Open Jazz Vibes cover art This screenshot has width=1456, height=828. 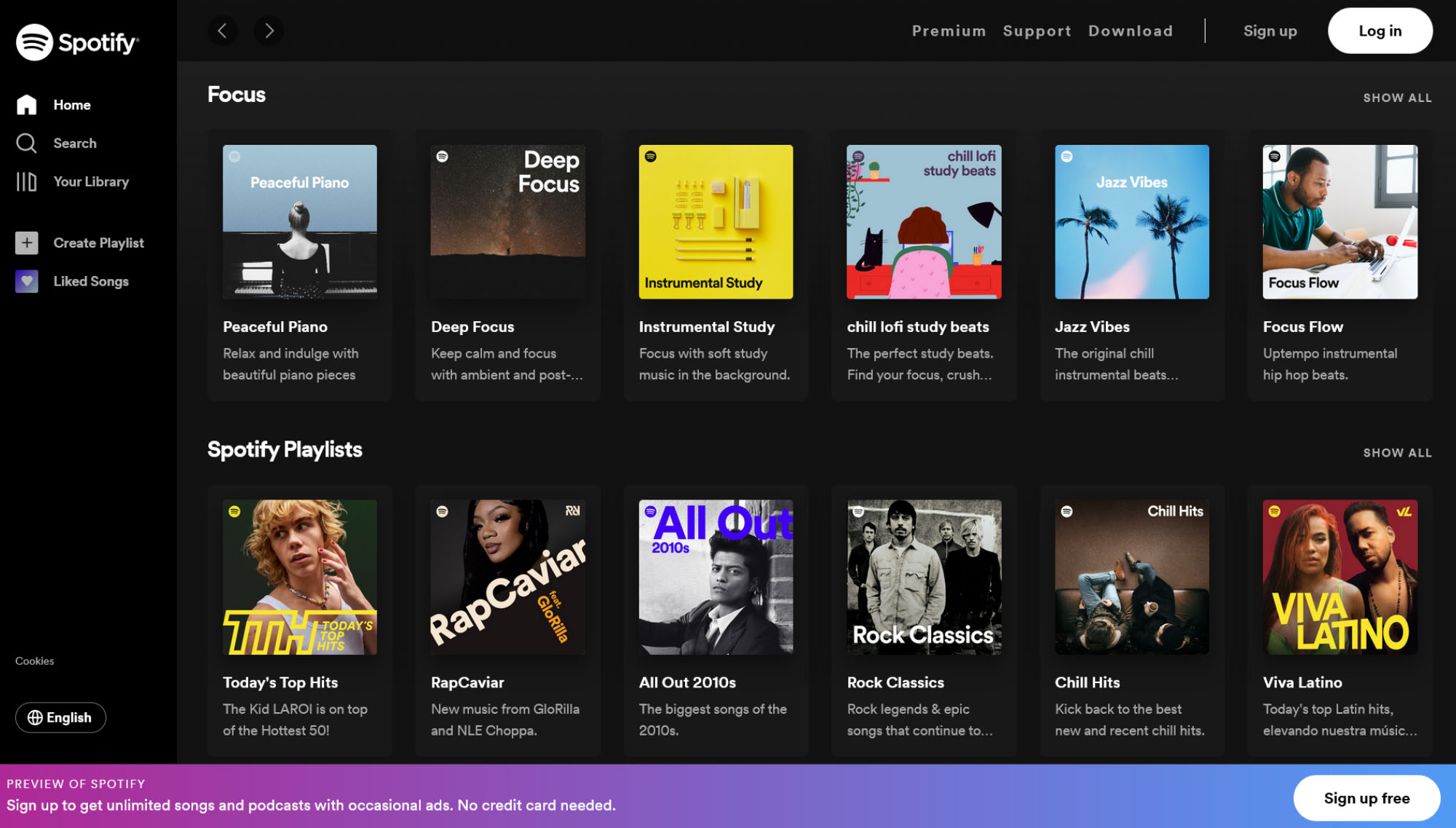pyautogui.click(x=1132, y=221)
